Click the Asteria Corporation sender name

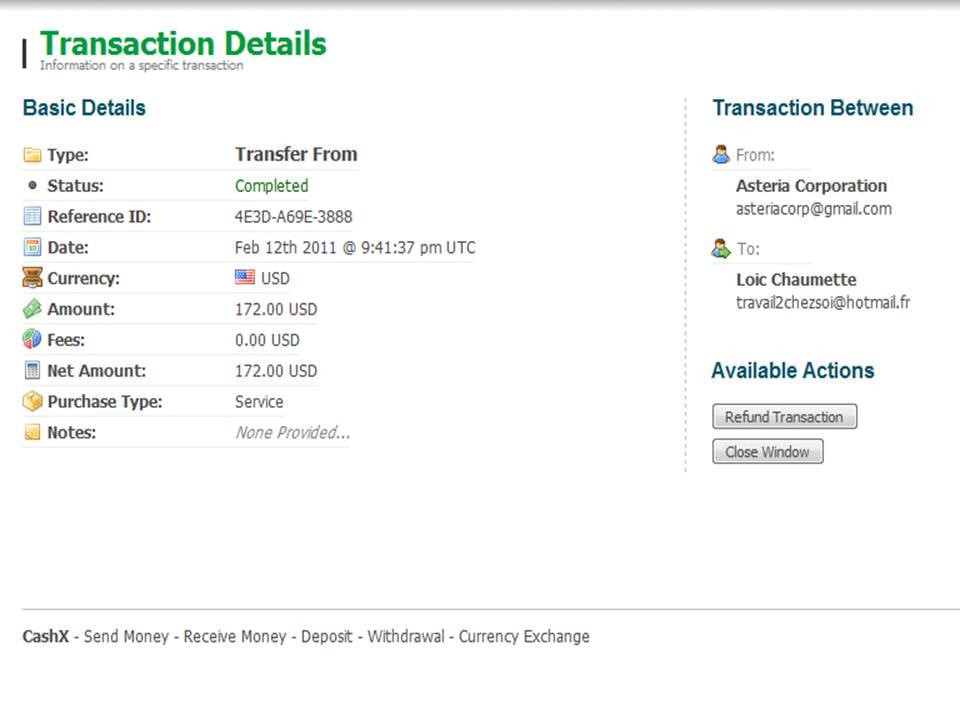click(x=811, y=186)
